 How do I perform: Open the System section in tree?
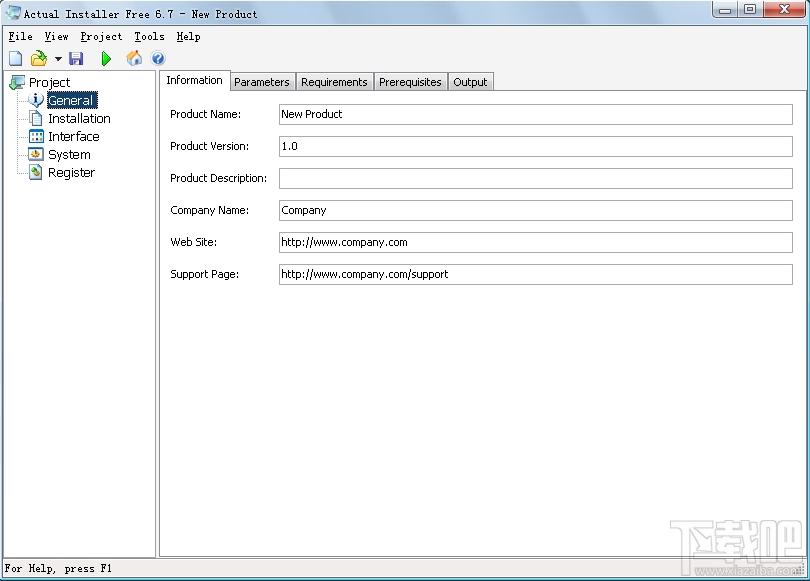[x=69, y=155]
